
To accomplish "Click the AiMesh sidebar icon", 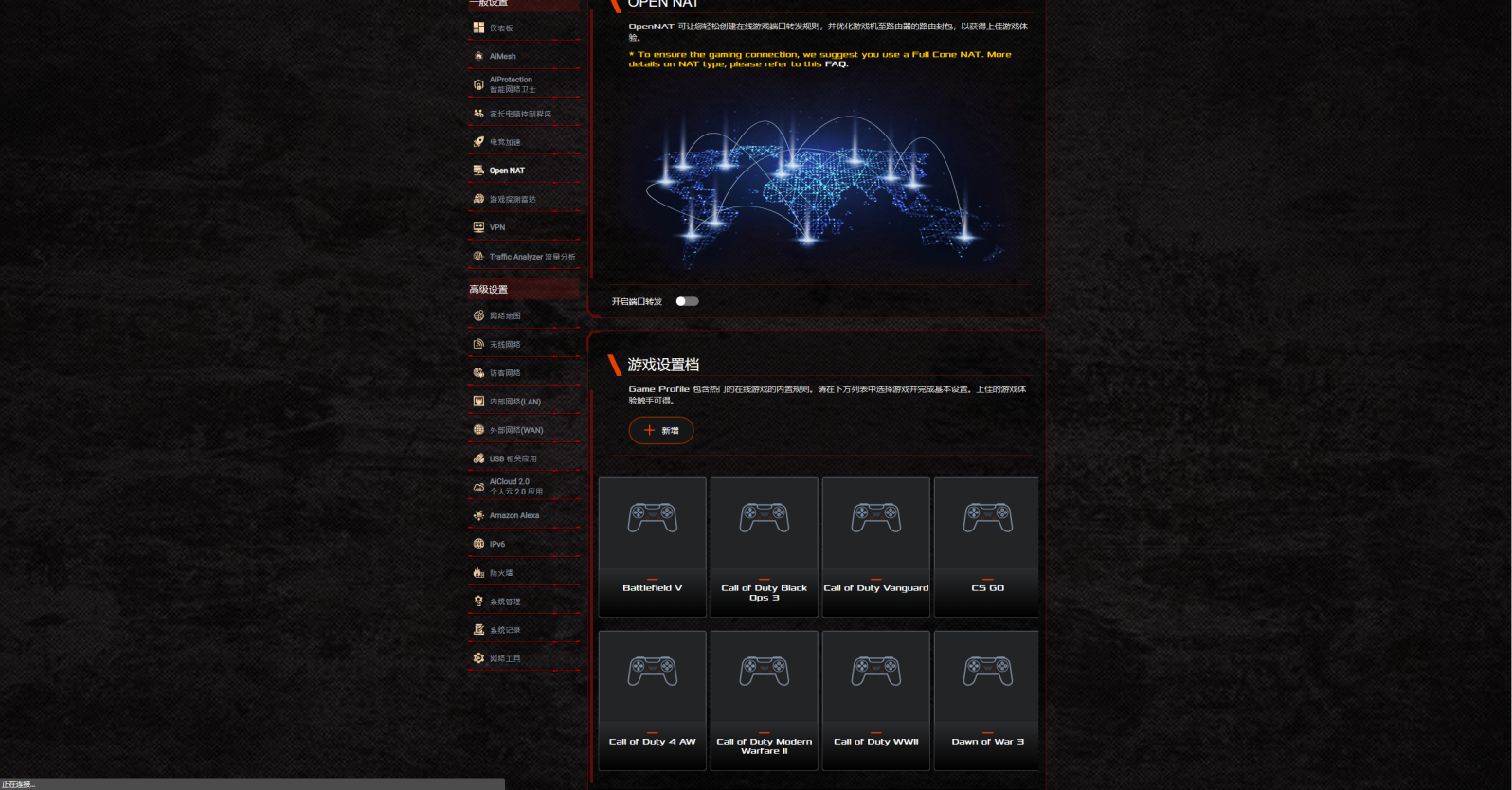I will (478, 56).
